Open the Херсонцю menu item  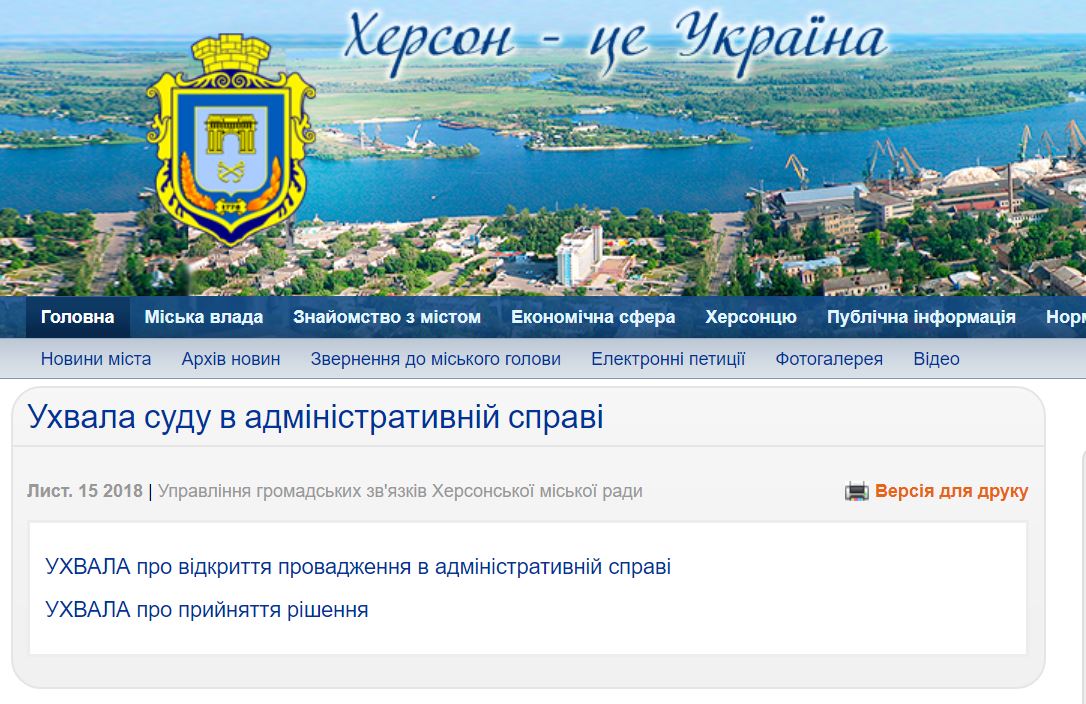[751, 318]
